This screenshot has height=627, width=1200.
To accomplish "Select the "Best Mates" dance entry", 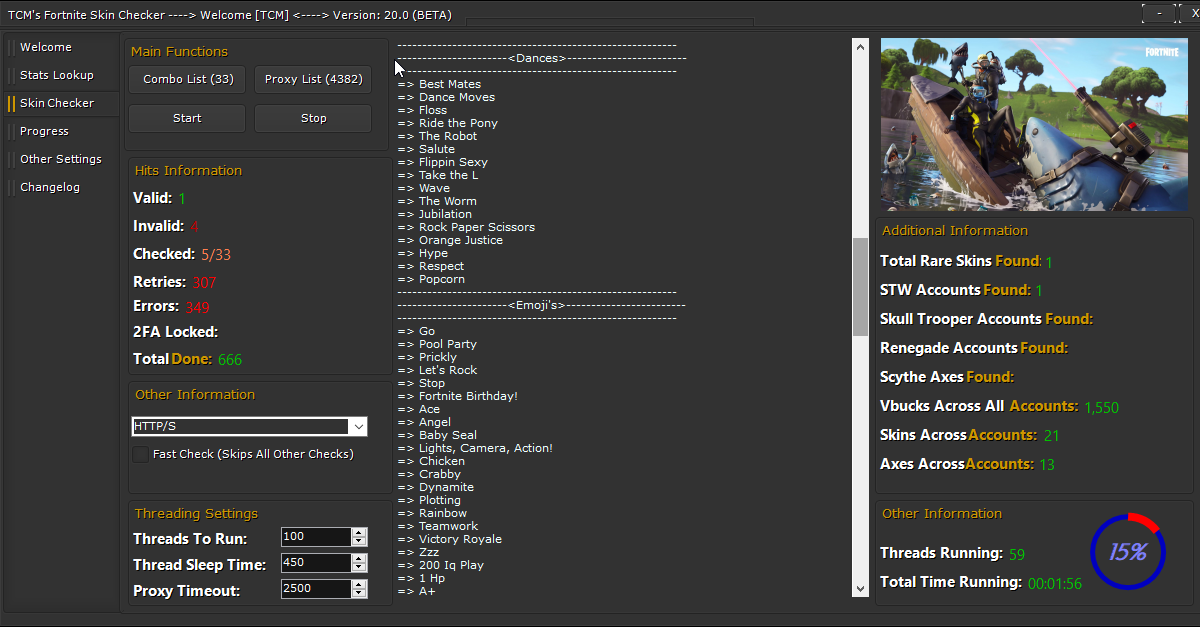I will coord(439,84).
